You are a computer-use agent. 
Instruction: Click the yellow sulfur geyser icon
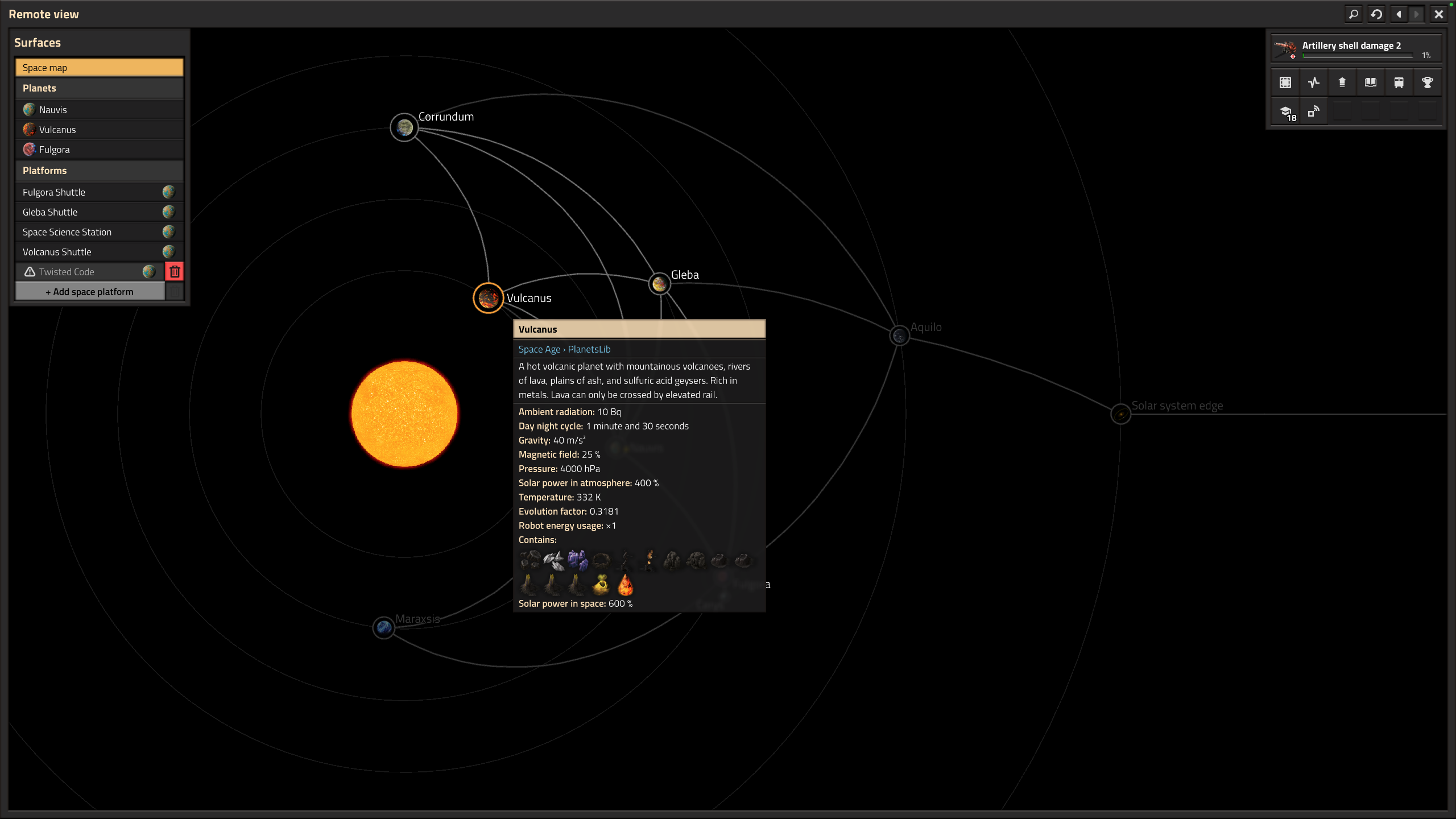click(x=602, y=584)
